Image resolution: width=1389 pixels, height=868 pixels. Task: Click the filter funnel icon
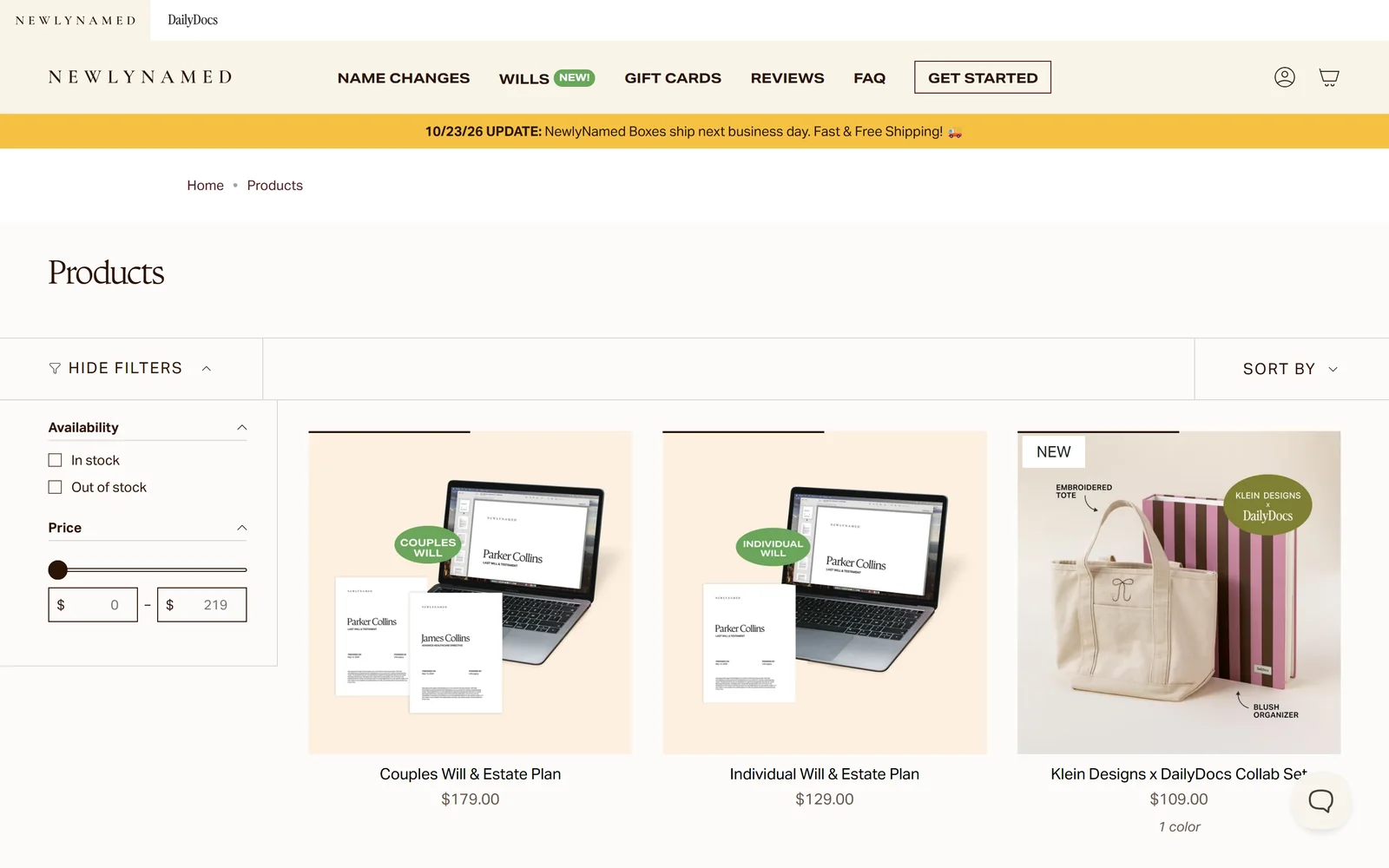tap(55, 369)
